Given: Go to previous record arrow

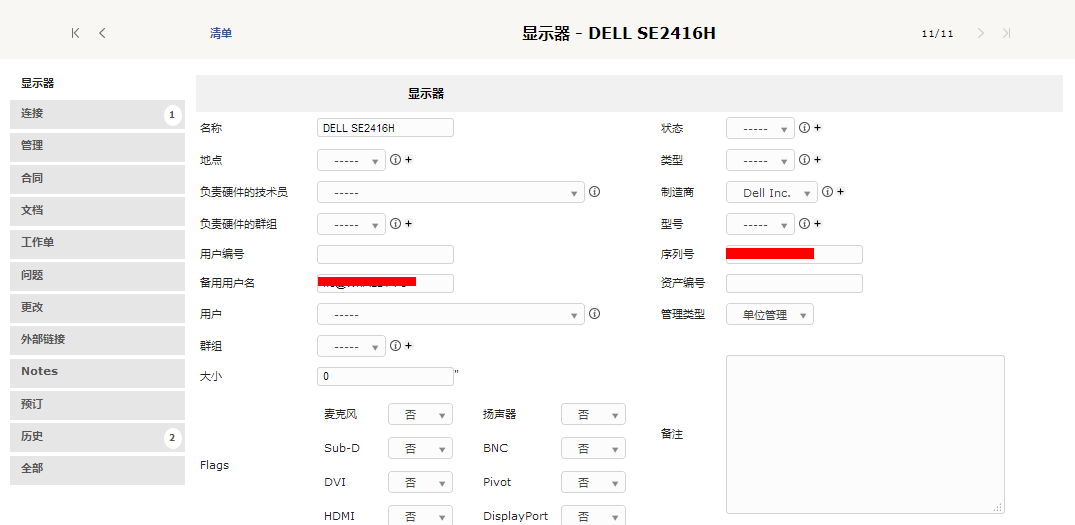Looking at the screenshot, I should point(102,33).
